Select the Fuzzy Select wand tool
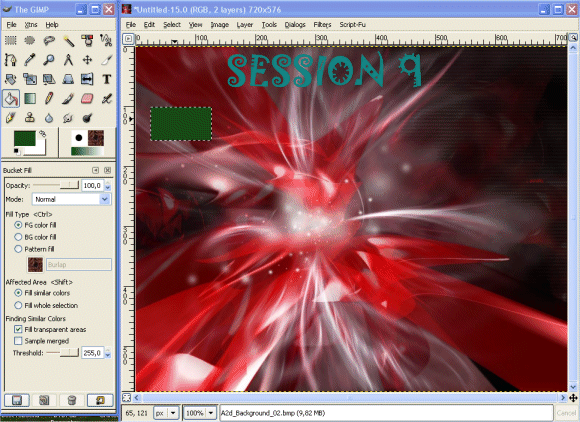The width and height of the screenshot is (580, 422). click(68, 40)
